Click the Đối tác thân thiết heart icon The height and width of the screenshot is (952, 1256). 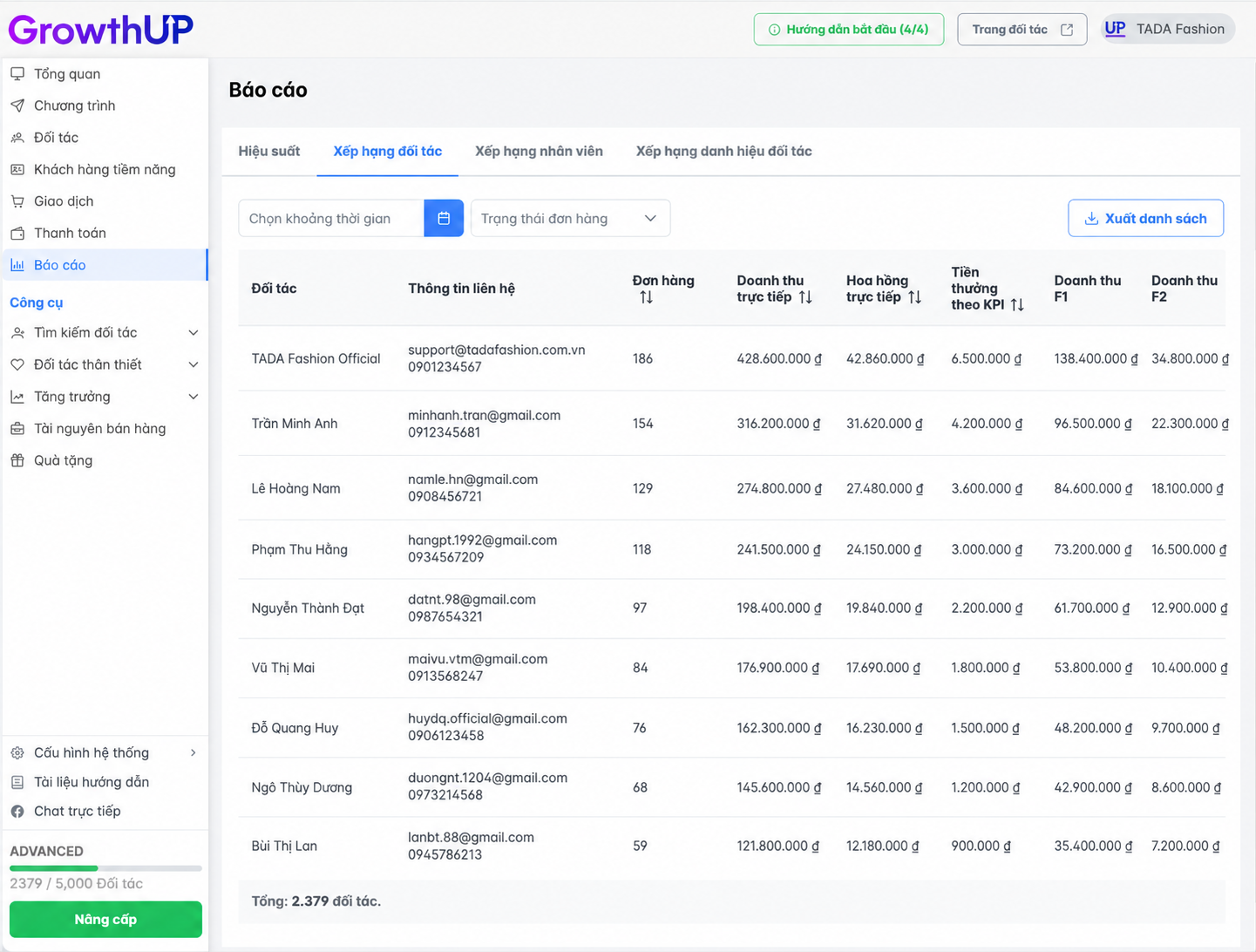point(17,364)
